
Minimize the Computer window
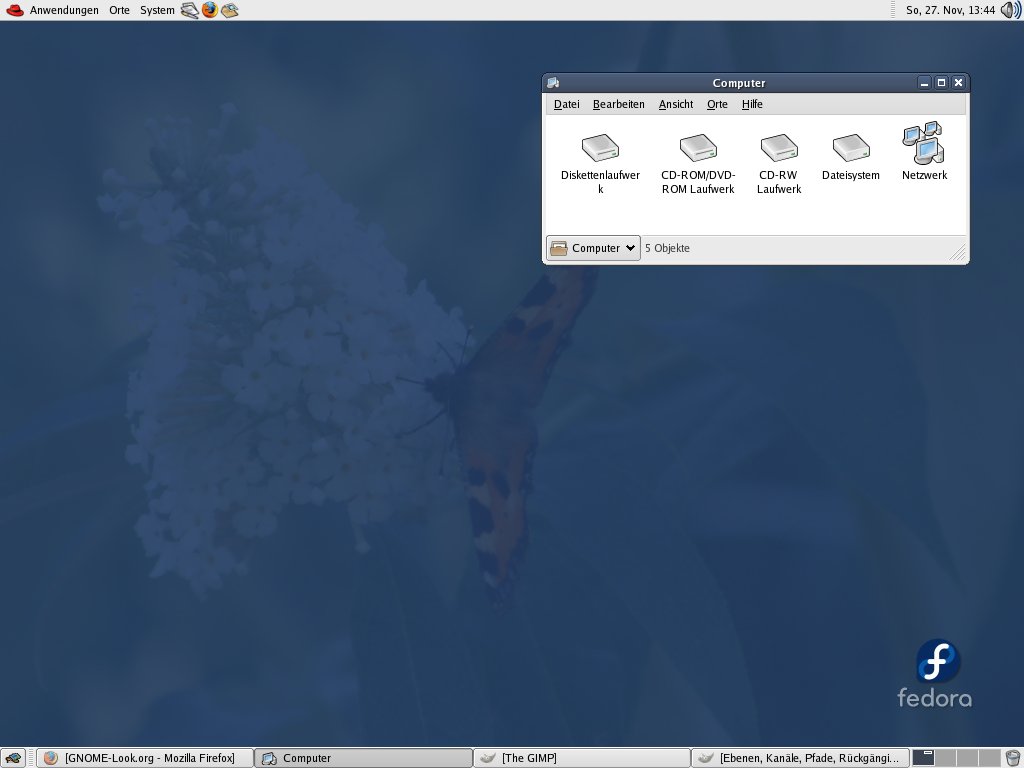pyautogui.click(x=924, y=83)
